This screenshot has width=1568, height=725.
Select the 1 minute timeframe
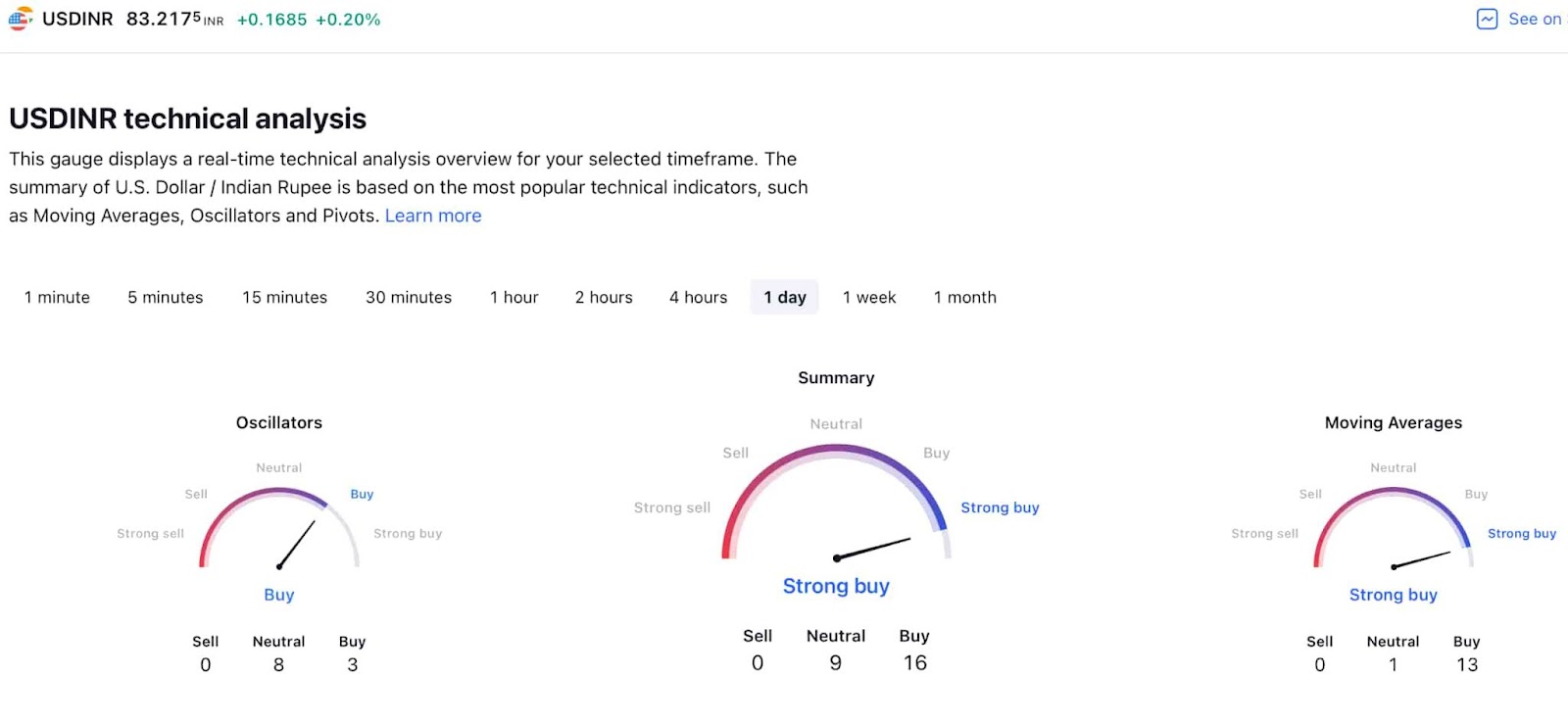tap(57, 297)
